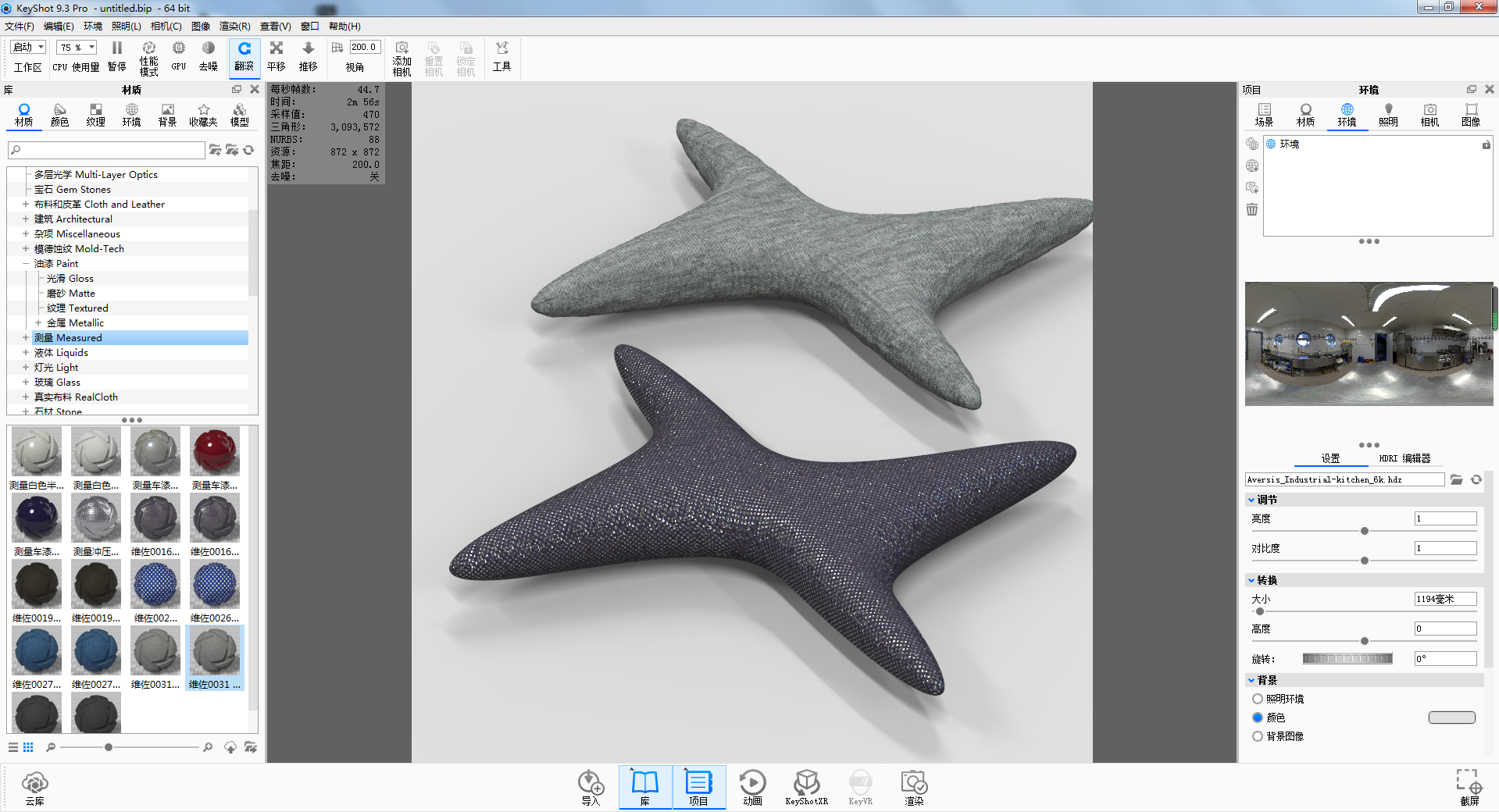
Task: Pause the real-time render
Action: click(117, 57)
